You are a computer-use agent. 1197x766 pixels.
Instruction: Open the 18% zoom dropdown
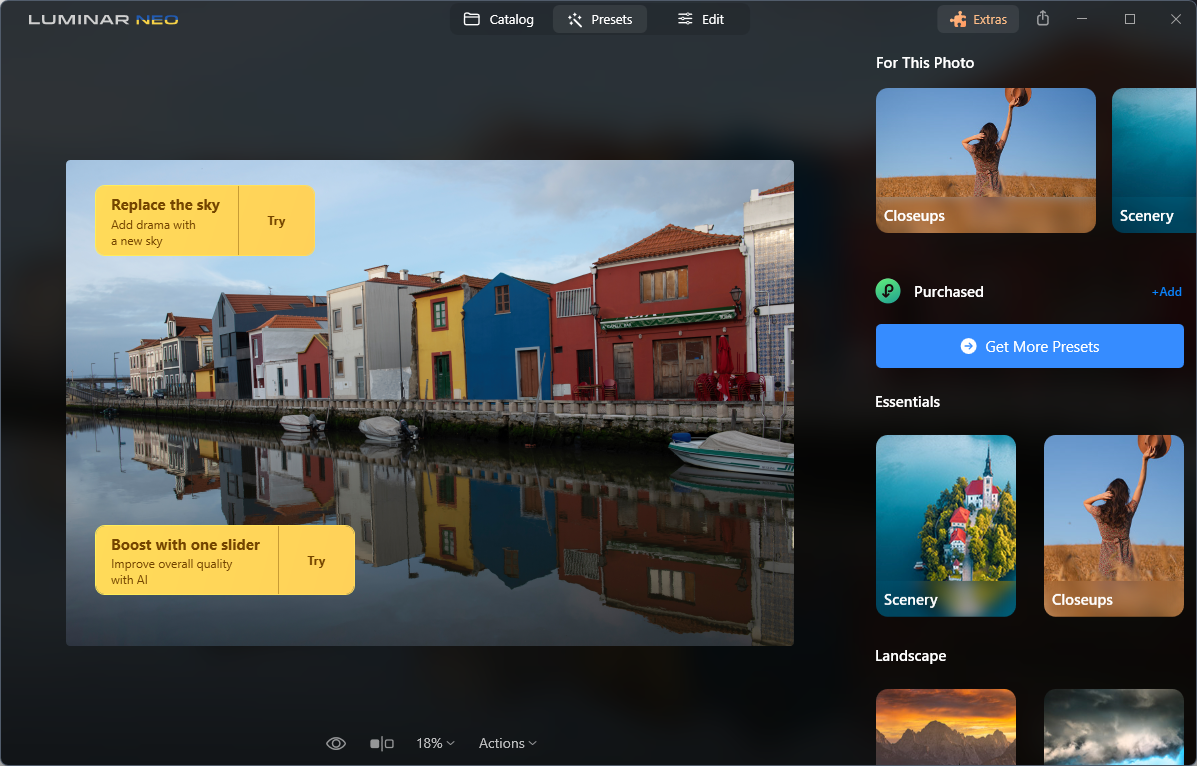(x=435, y=743)
